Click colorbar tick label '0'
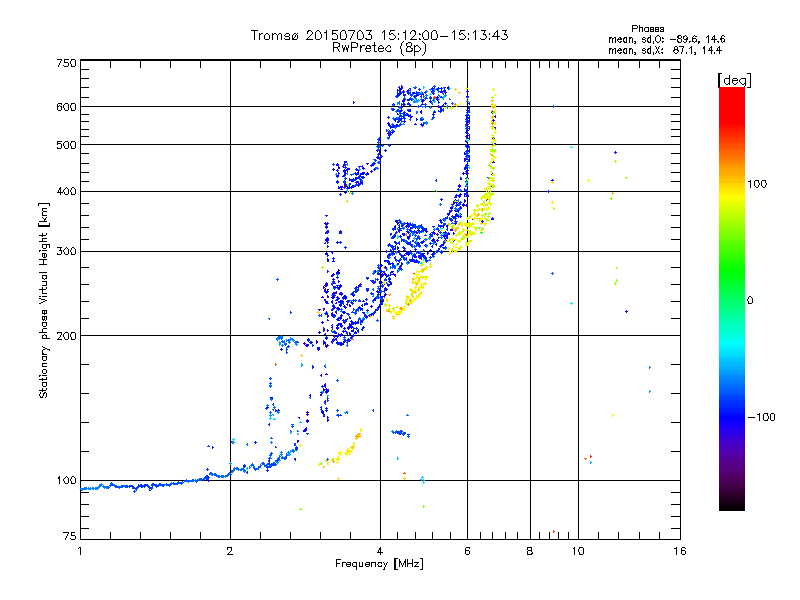Viewport: 800px width, 600px height. point(750,301)
